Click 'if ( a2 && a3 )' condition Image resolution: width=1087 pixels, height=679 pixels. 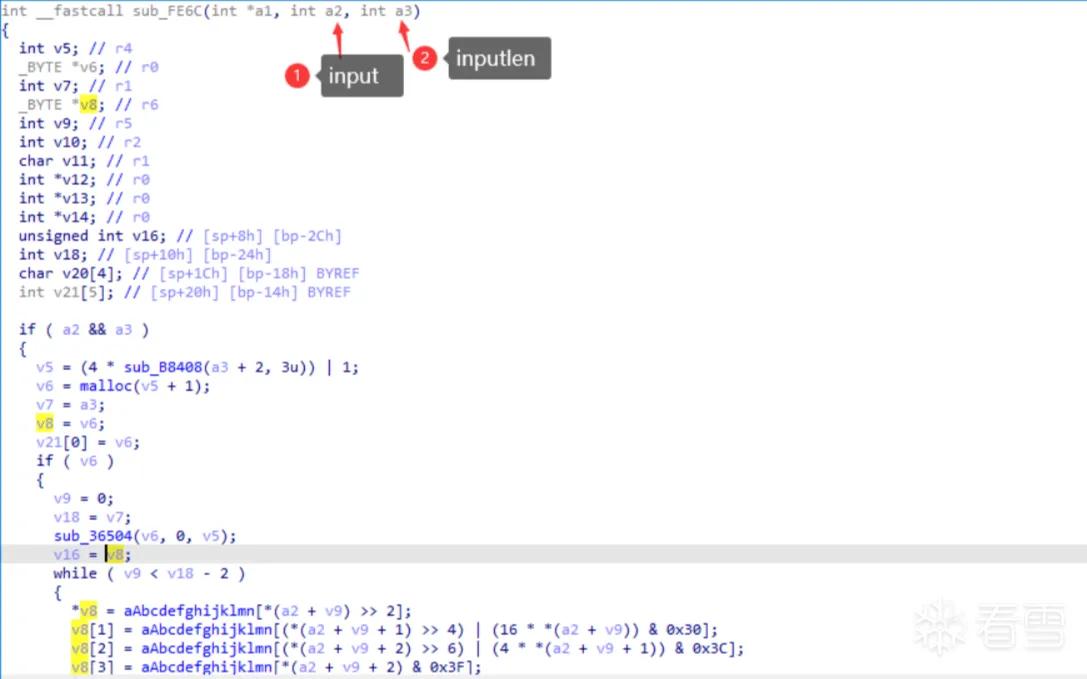[x=84, y=329]
